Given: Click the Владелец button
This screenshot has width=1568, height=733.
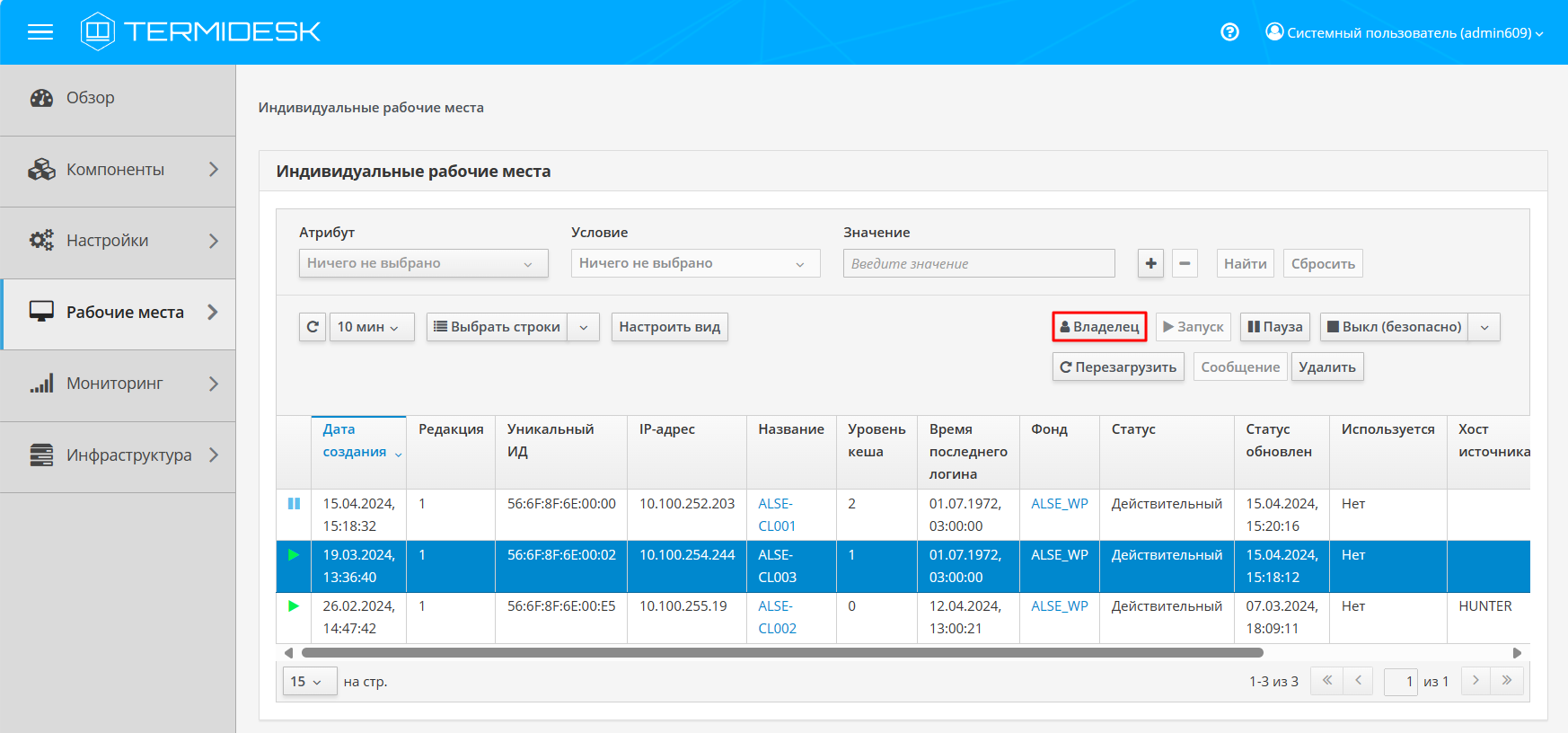Looking at the screenshot, I should tap(1099, 327).
